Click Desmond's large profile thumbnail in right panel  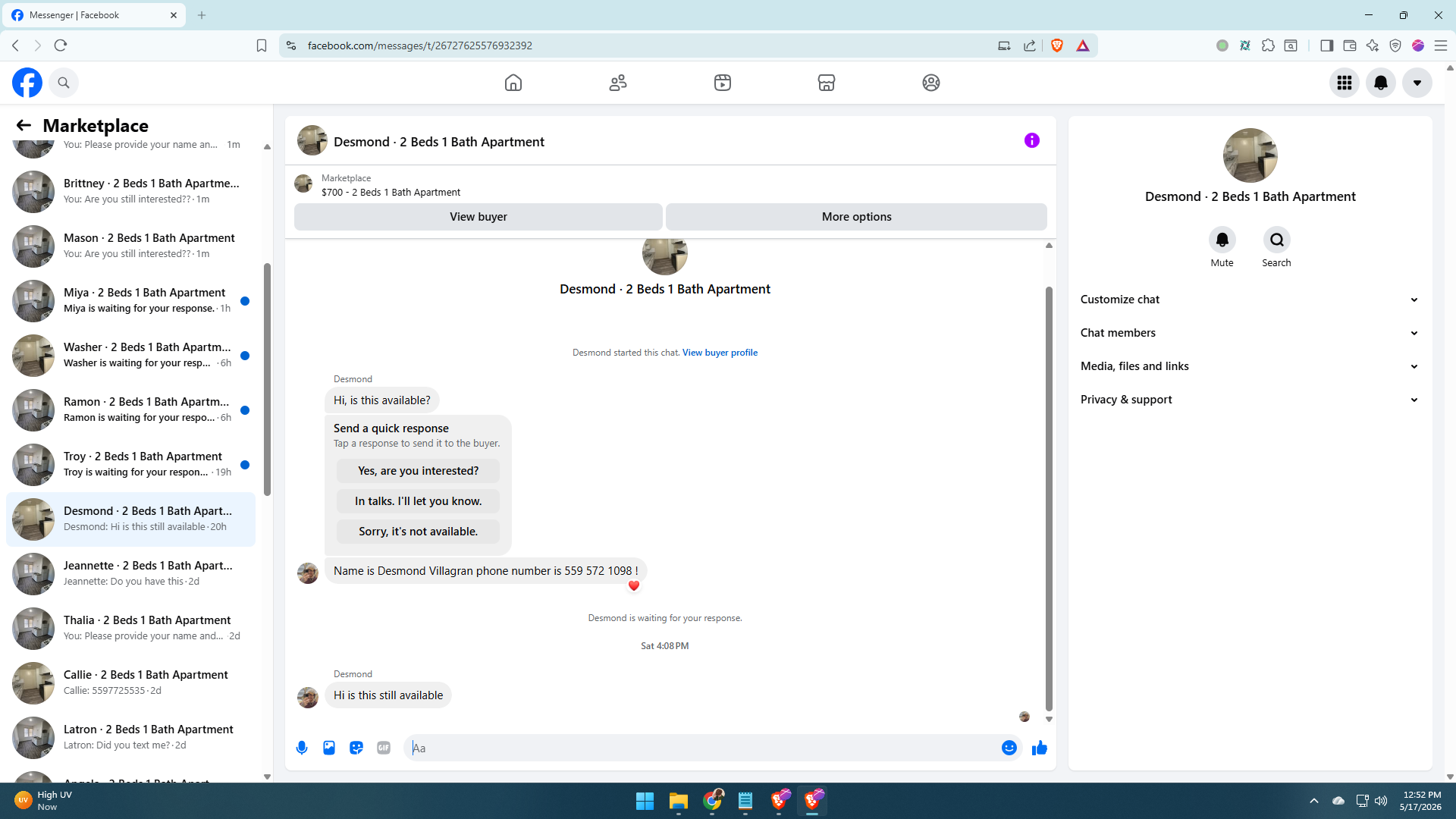click(1250, 155)
